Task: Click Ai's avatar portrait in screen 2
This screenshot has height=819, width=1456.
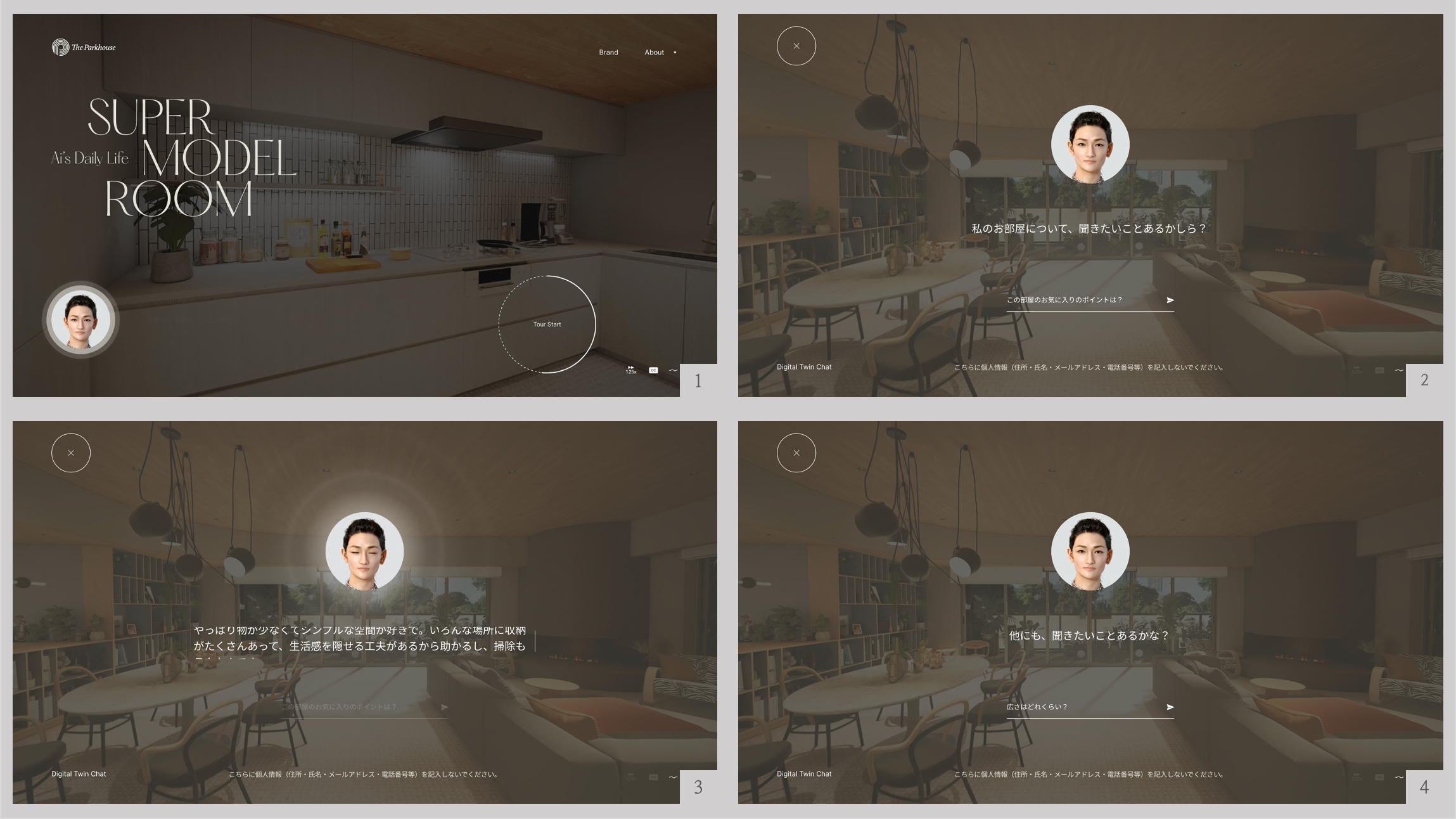Action: (x=1090, y=145)
